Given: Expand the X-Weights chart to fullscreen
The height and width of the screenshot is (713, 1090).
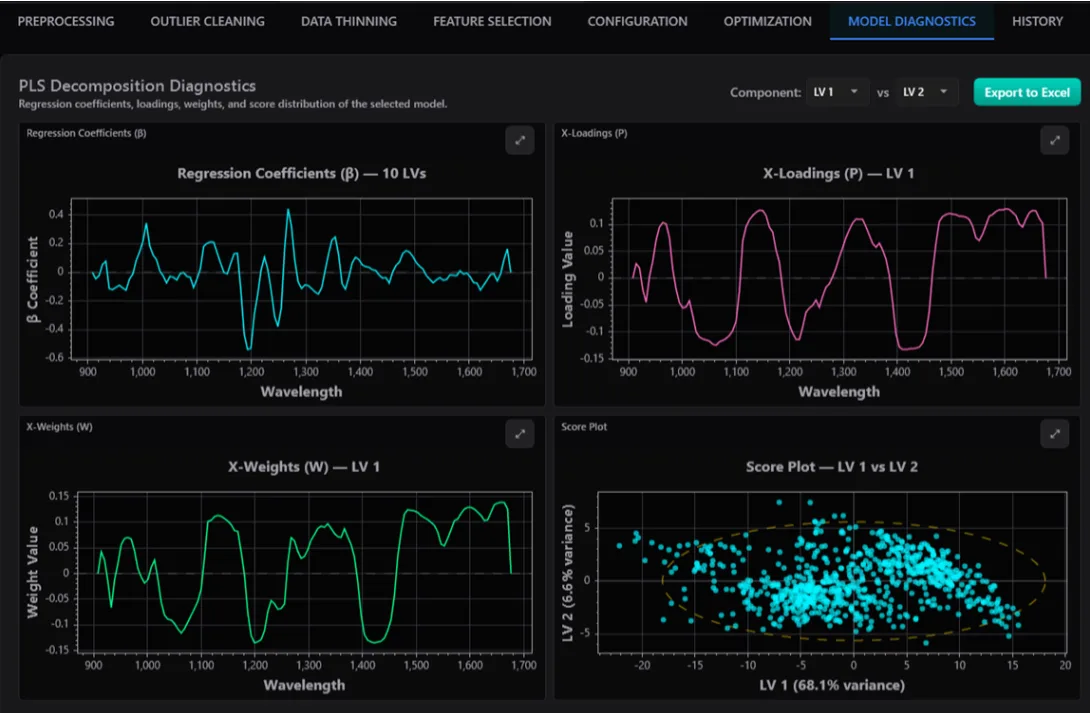Looking at the screenshot, I should point(519,434).
